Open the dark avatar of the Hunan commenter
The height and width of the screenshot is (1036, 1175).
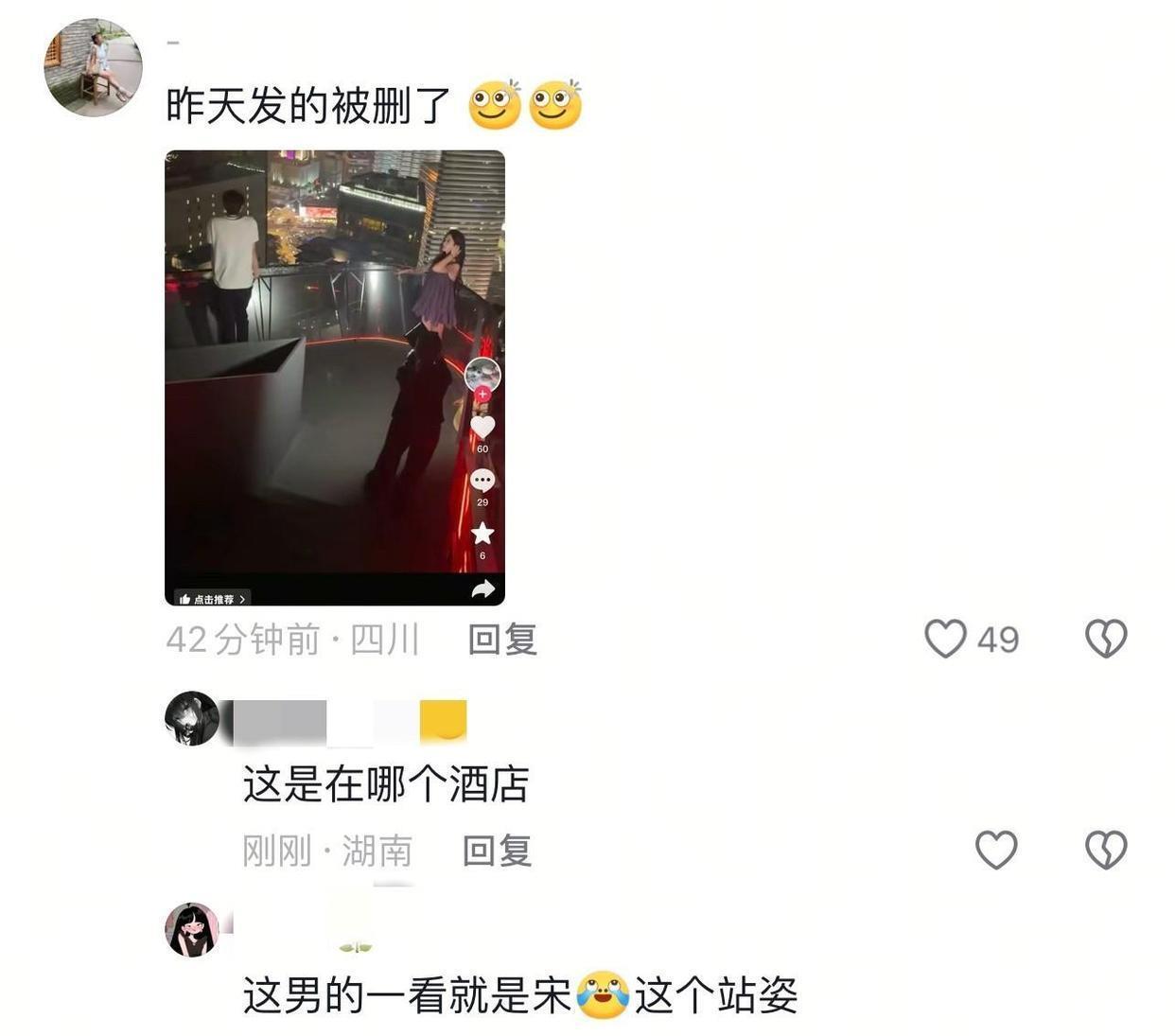coord(192,719)
